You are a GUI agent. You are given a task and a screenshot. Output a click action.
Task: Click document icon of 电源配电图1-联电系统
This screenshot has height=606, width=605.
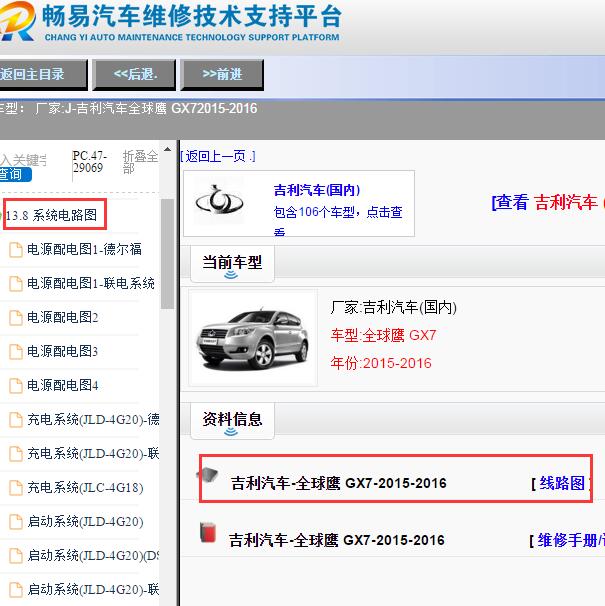click(x=16, y=284)
